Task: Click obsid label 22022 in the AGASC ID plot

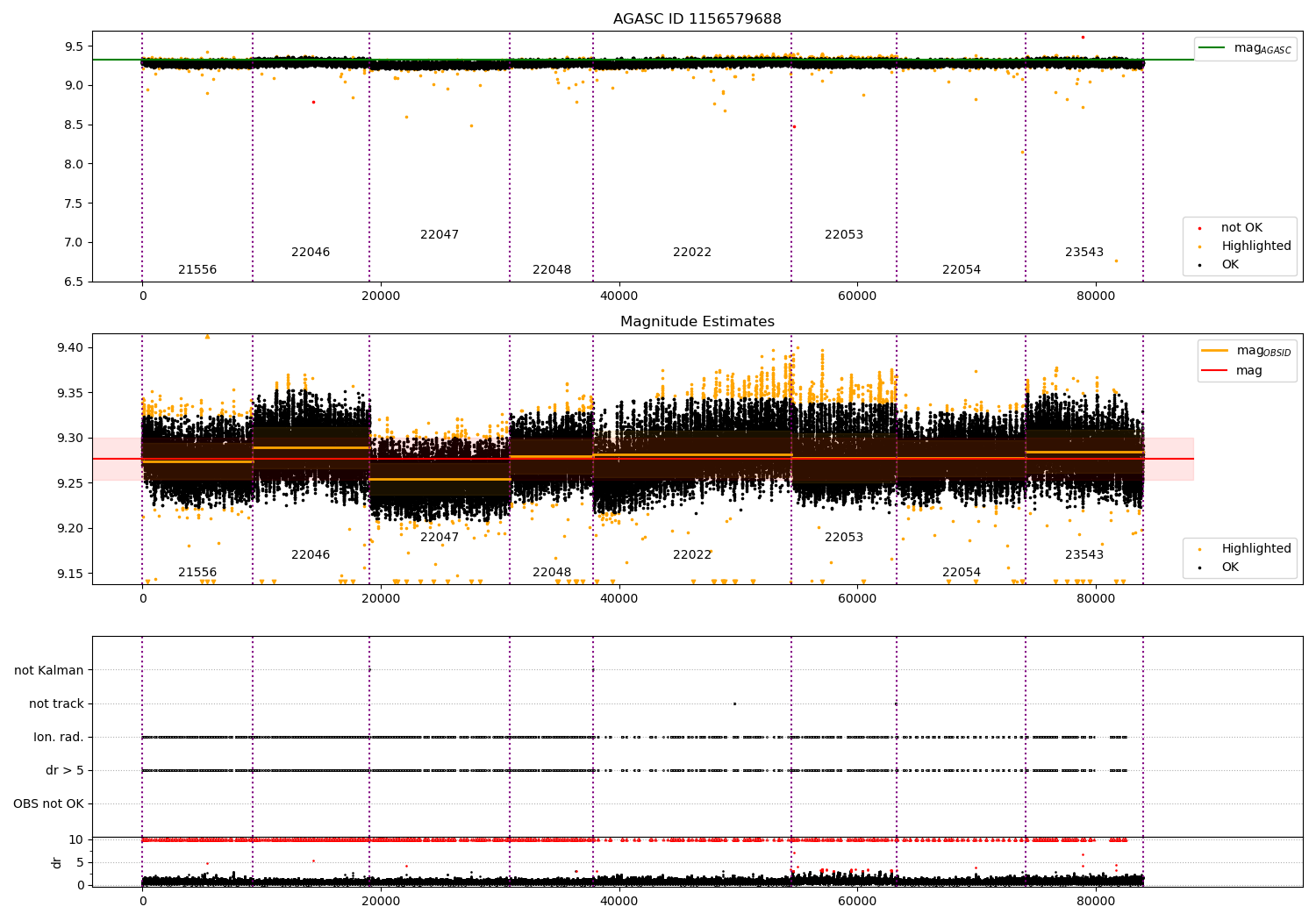Action: click(x=692, y=253)
